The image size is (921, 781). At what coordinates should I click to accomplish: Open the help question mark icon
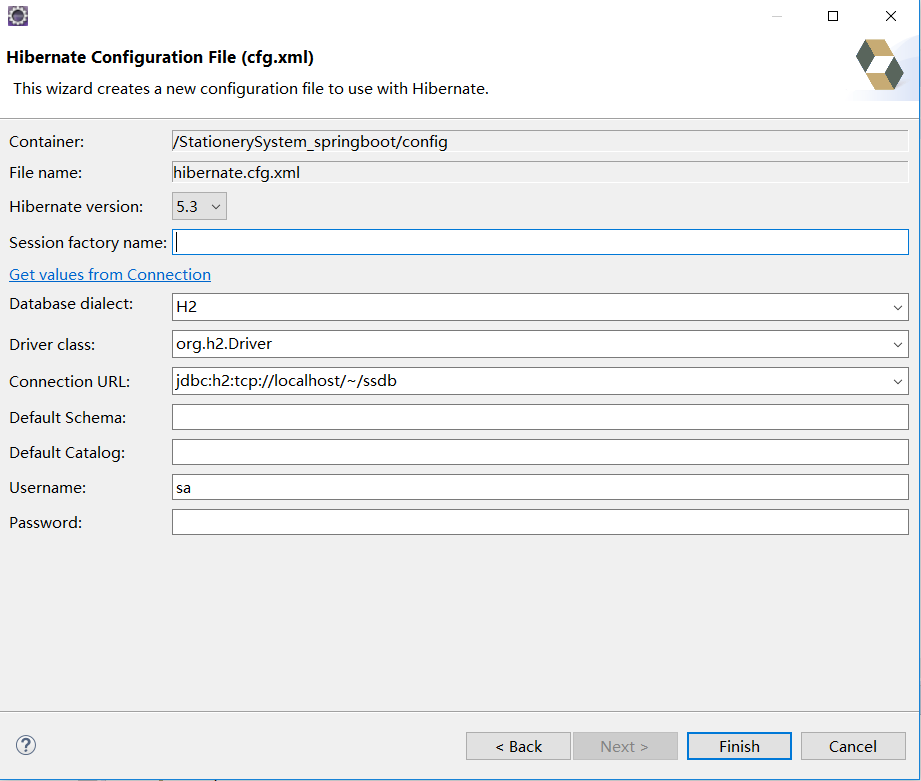pos(26,745)
